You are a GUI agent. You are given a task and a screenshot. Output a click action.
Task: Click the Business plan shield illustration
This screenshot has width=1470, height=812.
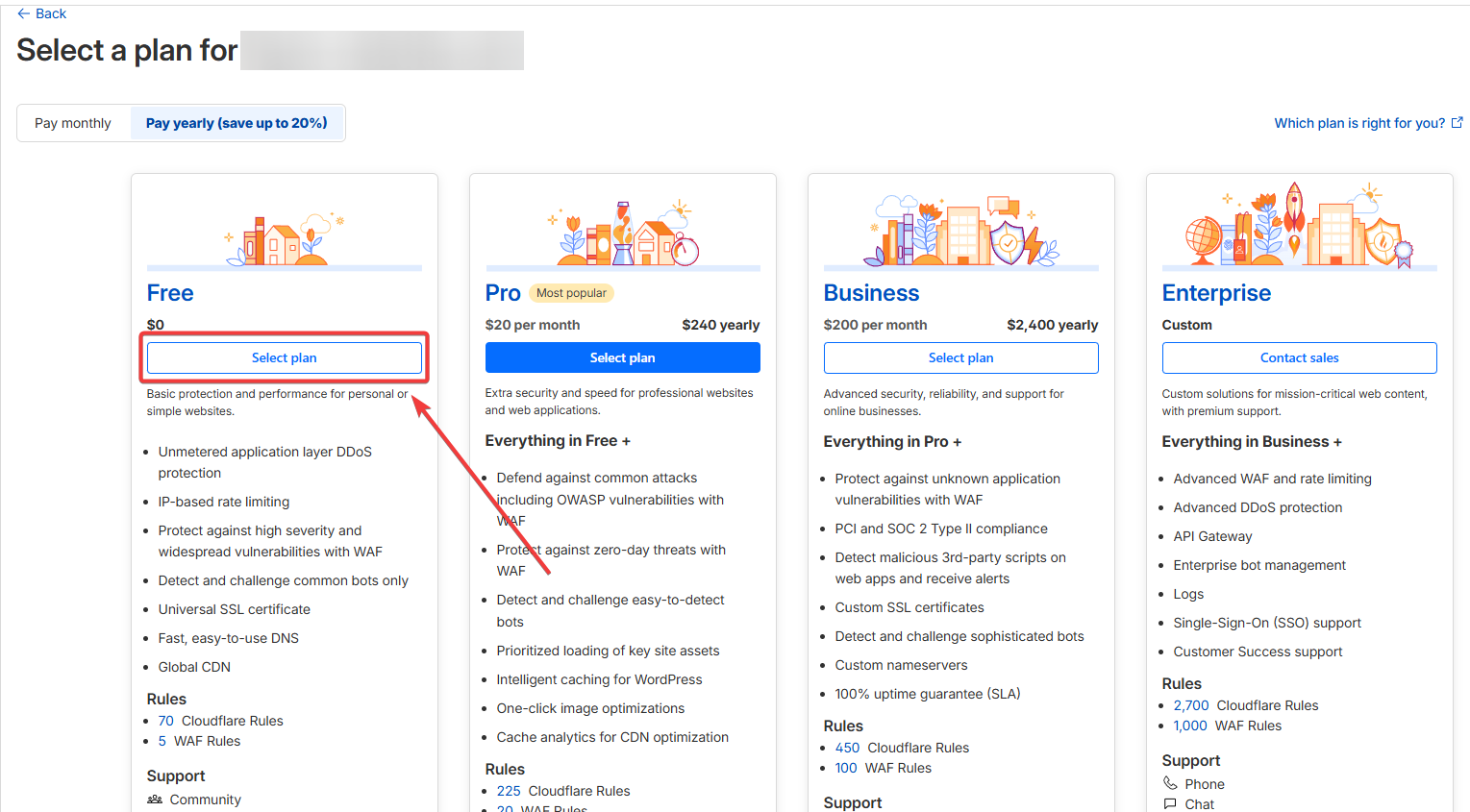(x=1008, y=240)
